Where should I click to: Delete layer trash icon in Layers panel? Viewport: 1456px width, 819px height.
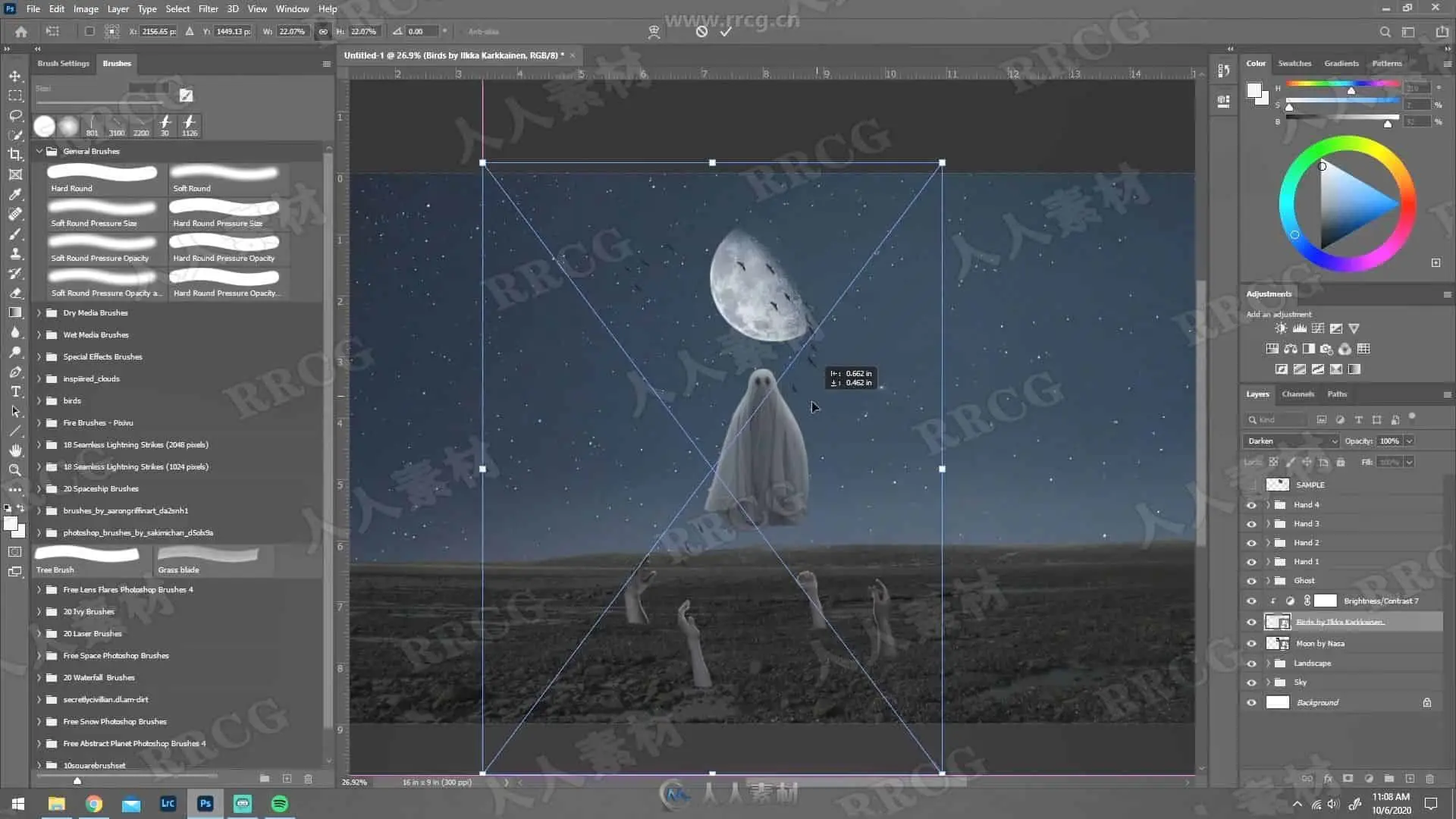coord(1429,779)
